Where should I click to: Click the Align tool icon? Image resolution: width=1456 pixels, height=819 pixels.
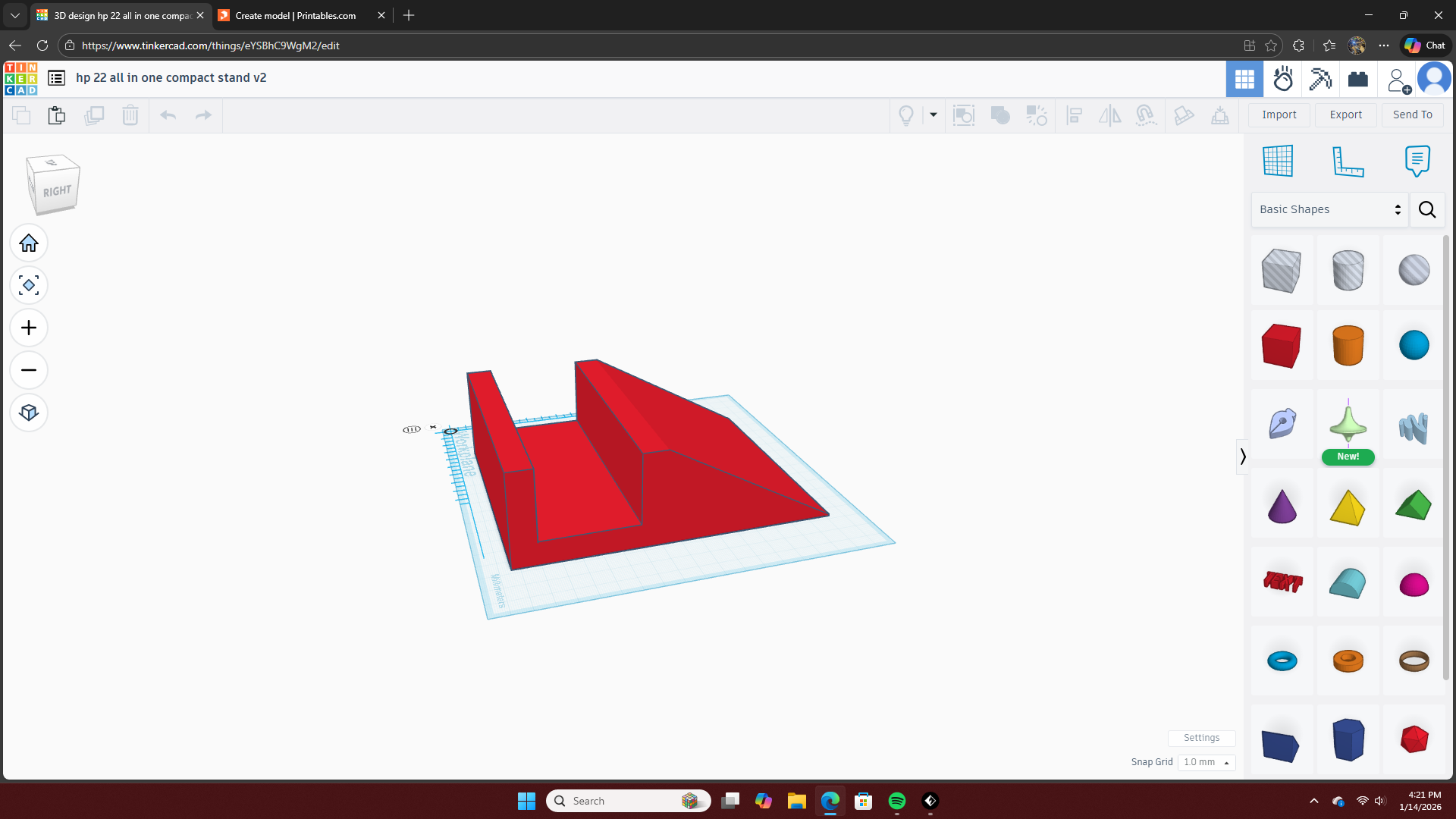click(1074, 115)
